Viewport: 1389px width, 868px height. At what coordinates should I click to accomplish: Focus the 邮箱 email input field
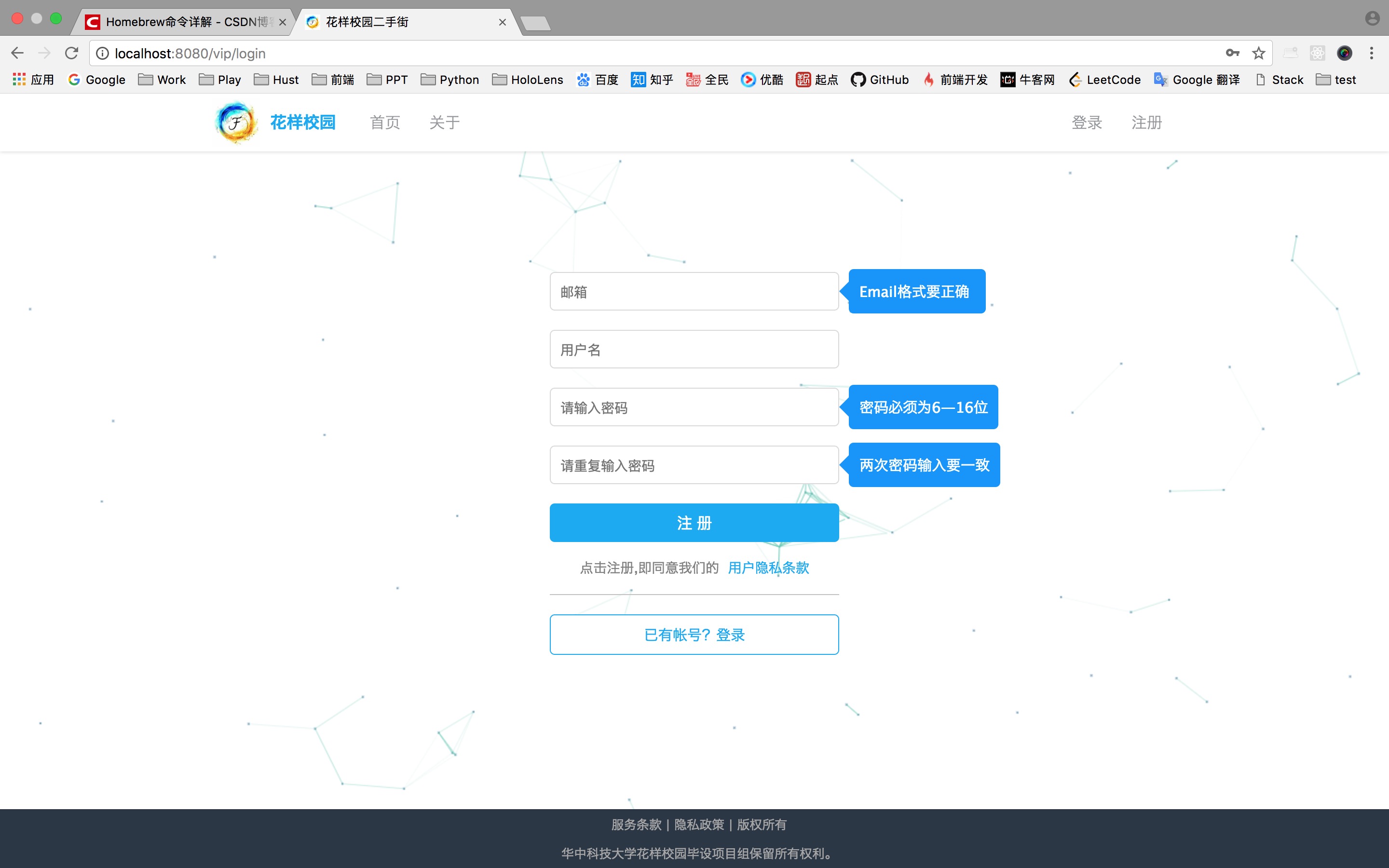(694, 292)
